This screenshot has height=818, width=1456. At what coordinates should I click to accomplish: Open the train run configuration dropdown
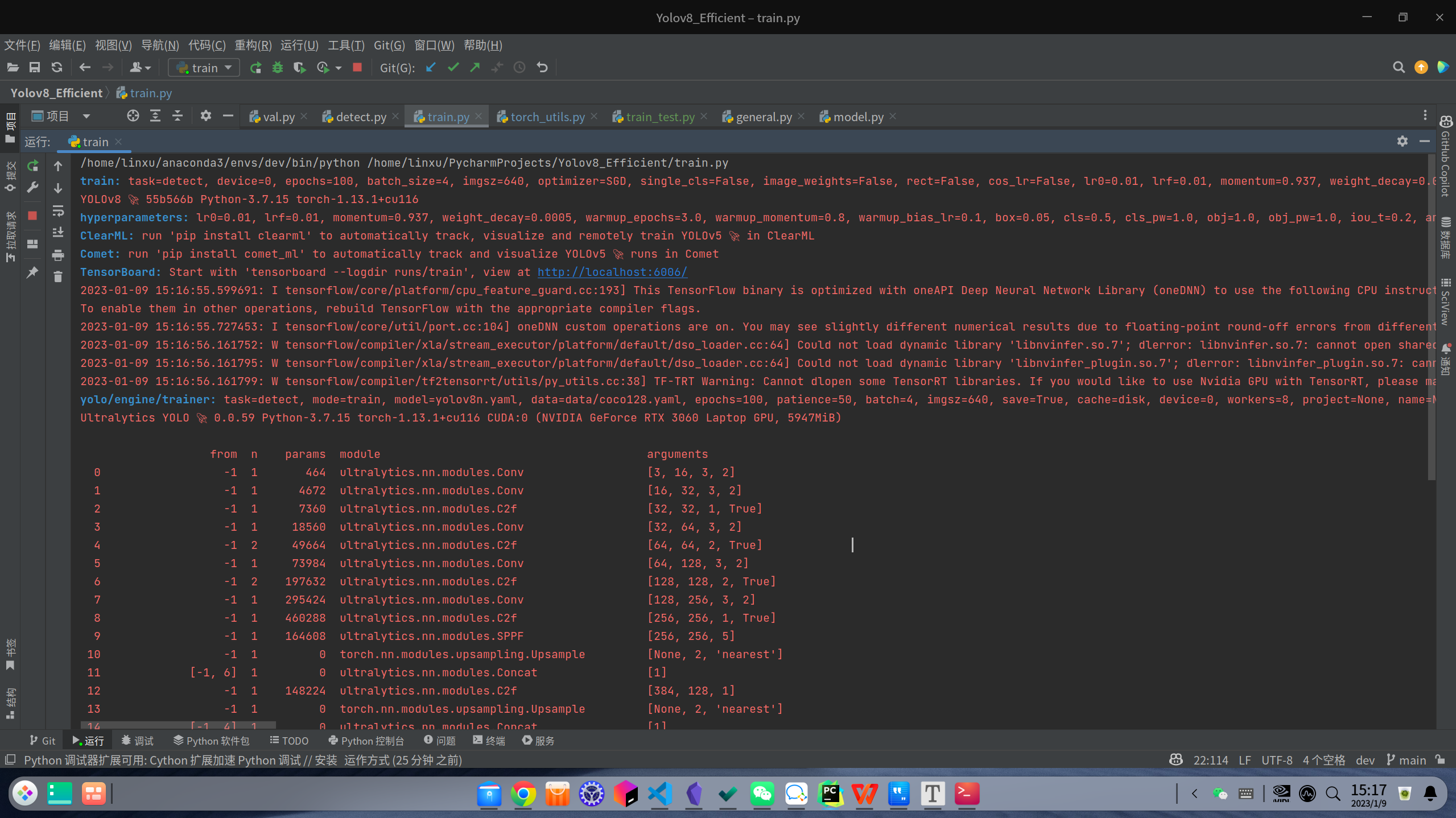204,68
